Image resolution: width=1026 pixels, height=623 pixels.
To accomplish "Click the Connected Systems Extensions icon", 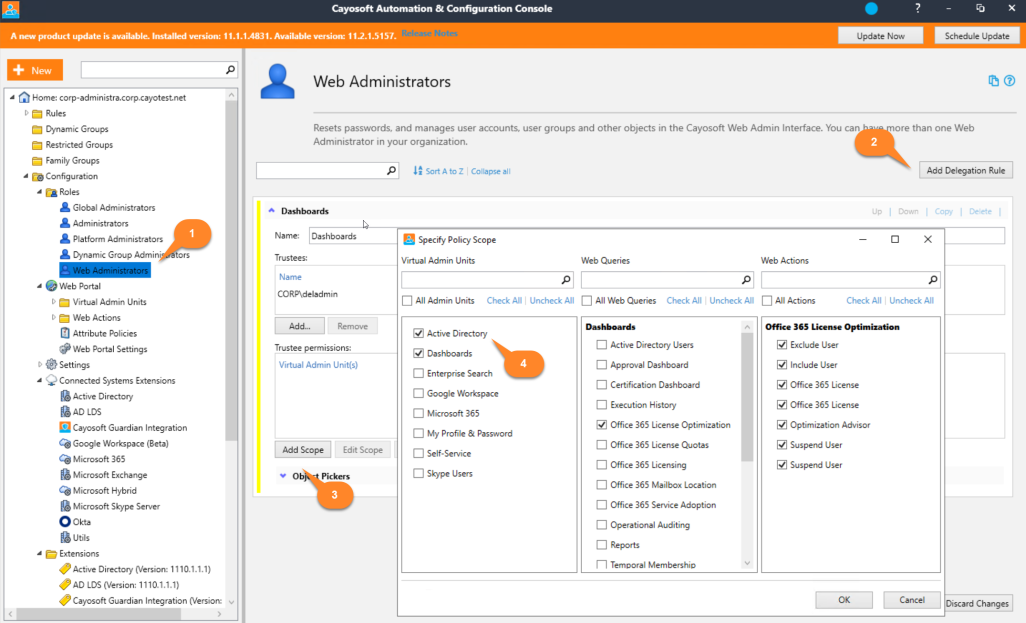I will coord(52,380).
